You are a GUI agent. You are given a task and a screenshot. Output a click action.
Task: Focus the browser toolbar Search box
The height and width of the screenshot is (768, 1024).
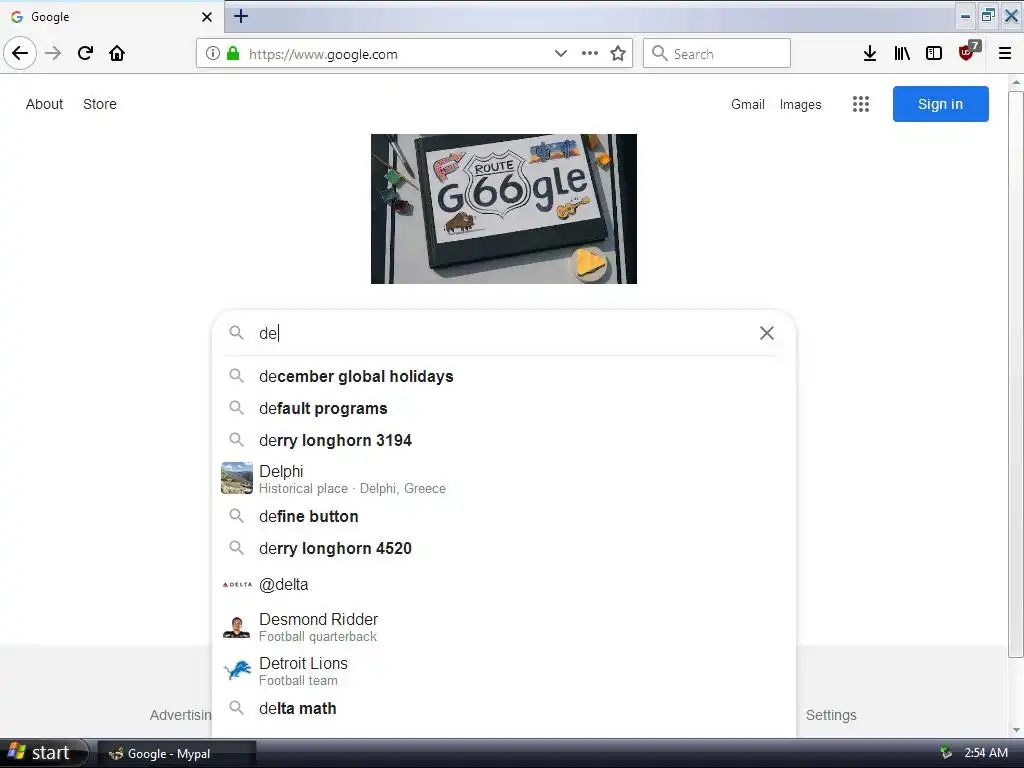717,54
